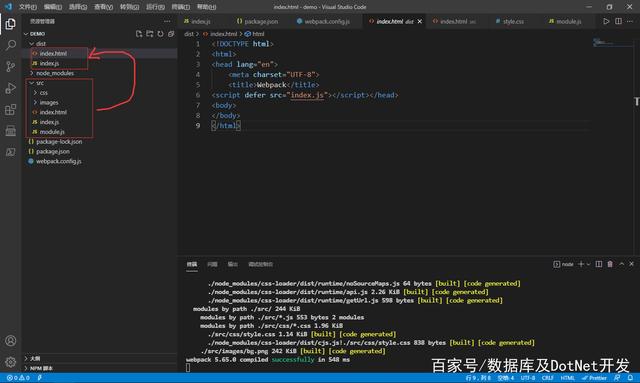Click the feedback icon in status bar
Viewport: 640px width, 383px height.
(x=617, y=378)
